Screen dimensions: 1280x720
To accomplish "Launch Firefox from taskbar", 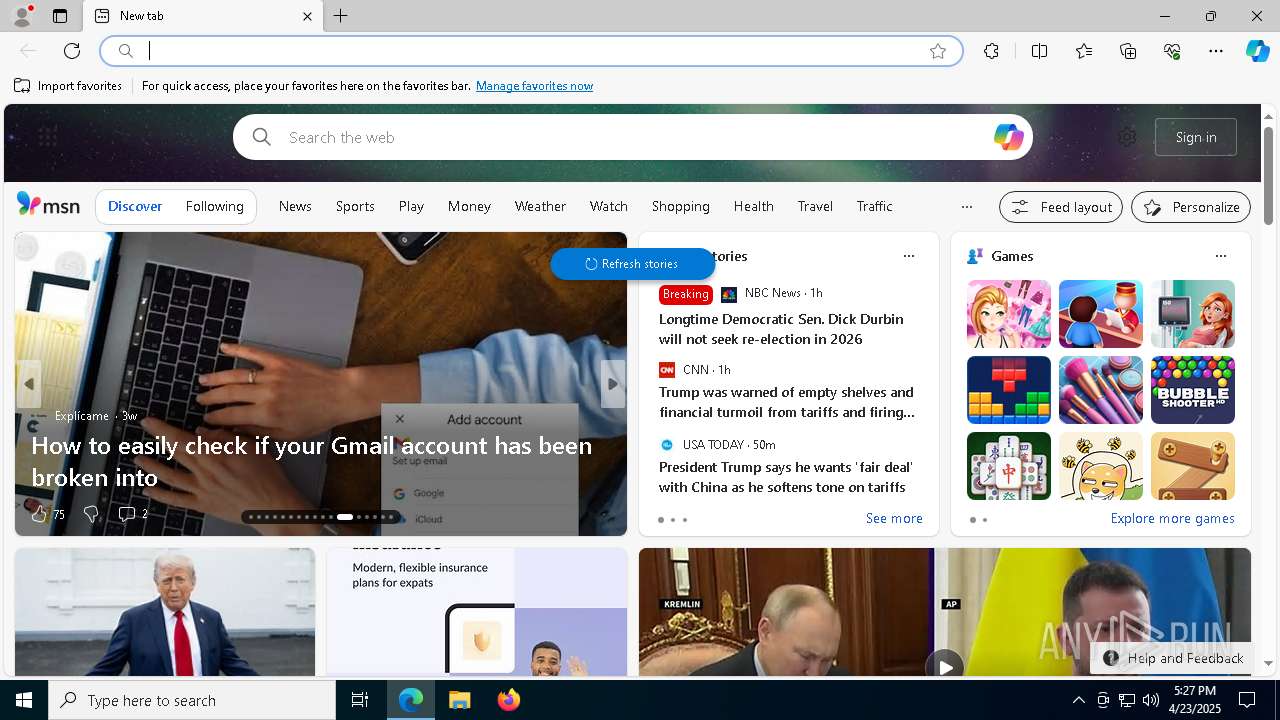I will tap(508, 700).
